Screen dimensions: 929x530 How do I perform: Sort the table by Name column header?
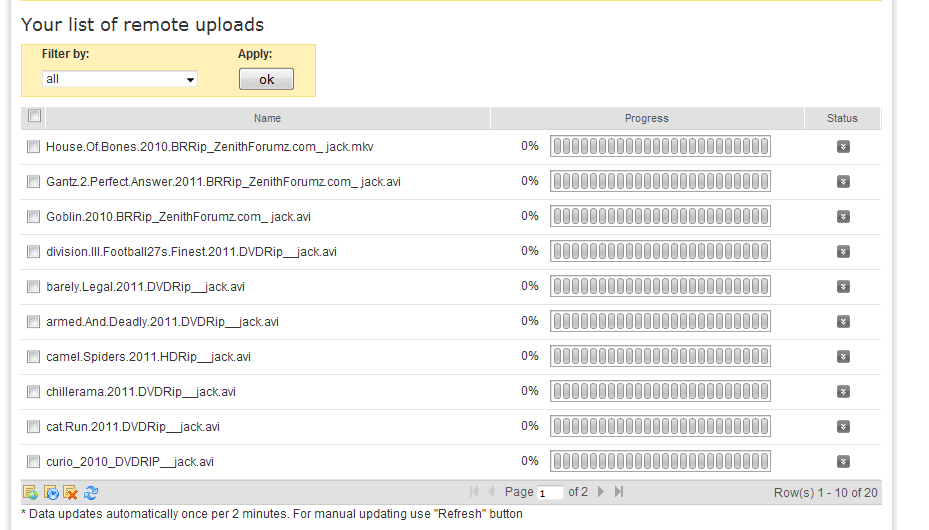click(267, 118)
